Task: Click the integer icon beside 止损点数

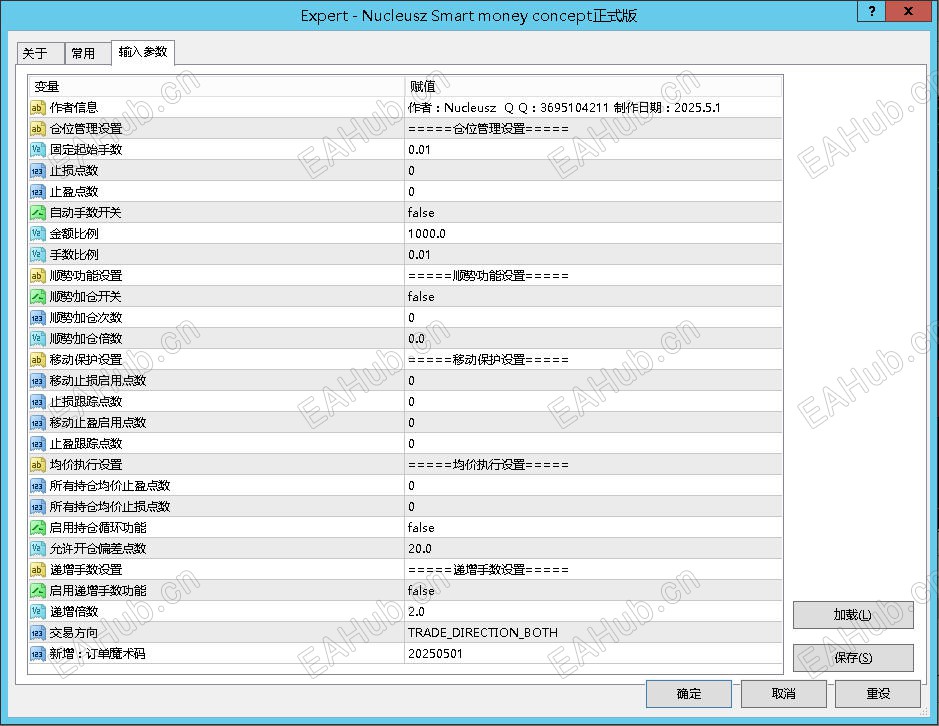Action: click(x=37, y=171)
